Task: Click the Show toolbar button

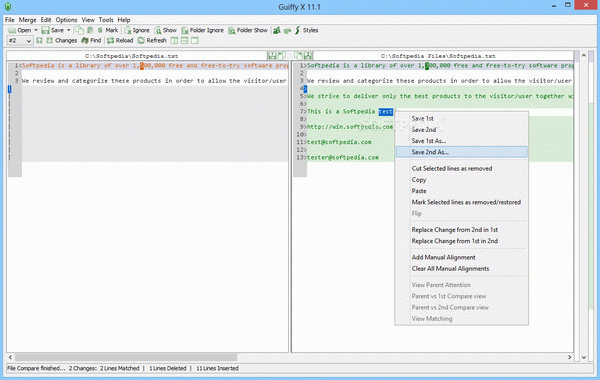Action: pyautogui.click(x=165, y=30)
